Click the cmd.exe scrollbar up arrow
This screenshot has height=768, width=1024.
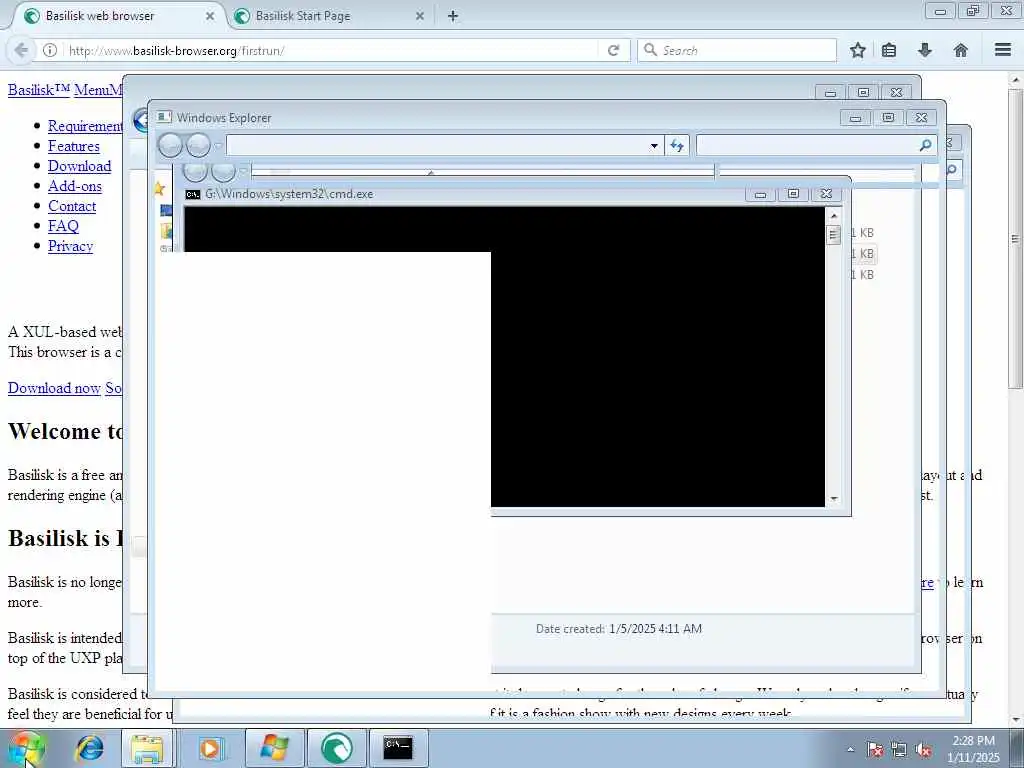click(x=833, y=216)
